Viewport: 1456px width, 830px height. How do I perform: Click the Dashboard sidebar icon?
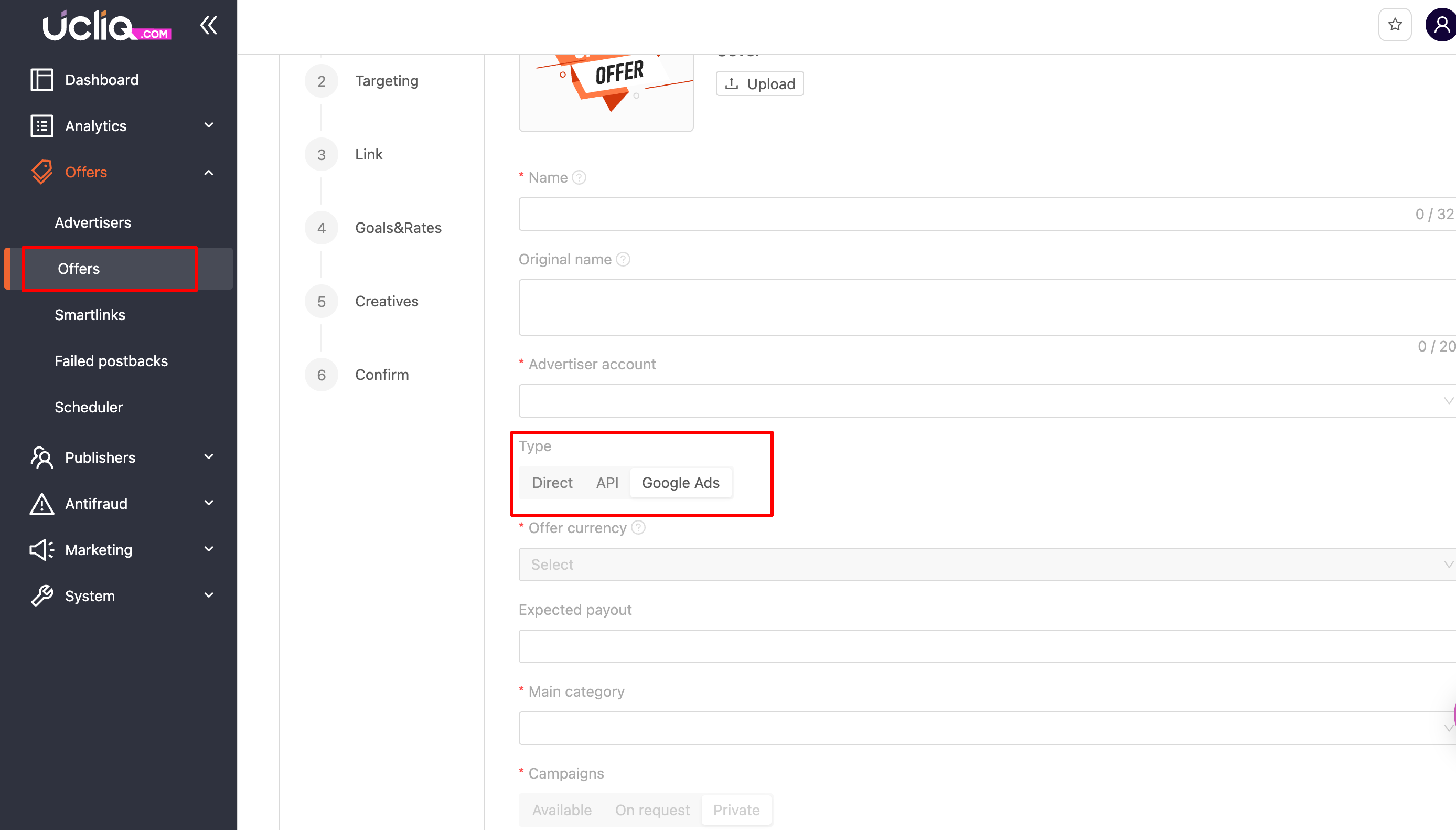click(41, 80)
